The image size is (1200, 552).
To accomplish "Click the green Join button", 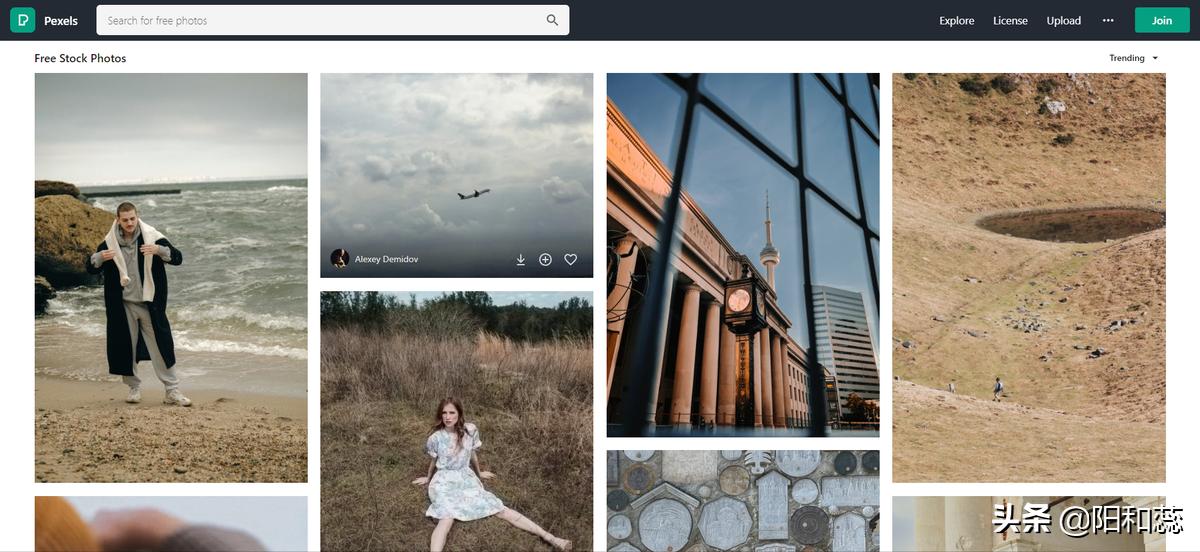I will click(1161, 20).
